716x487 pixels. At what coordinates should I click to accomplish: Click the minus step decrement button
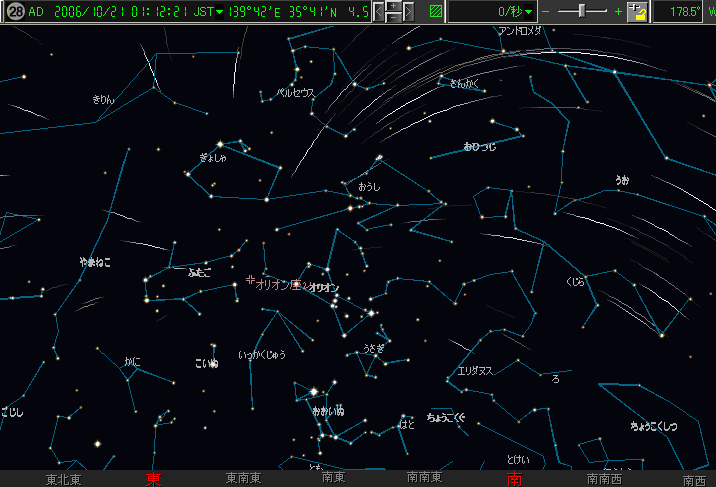394,18
